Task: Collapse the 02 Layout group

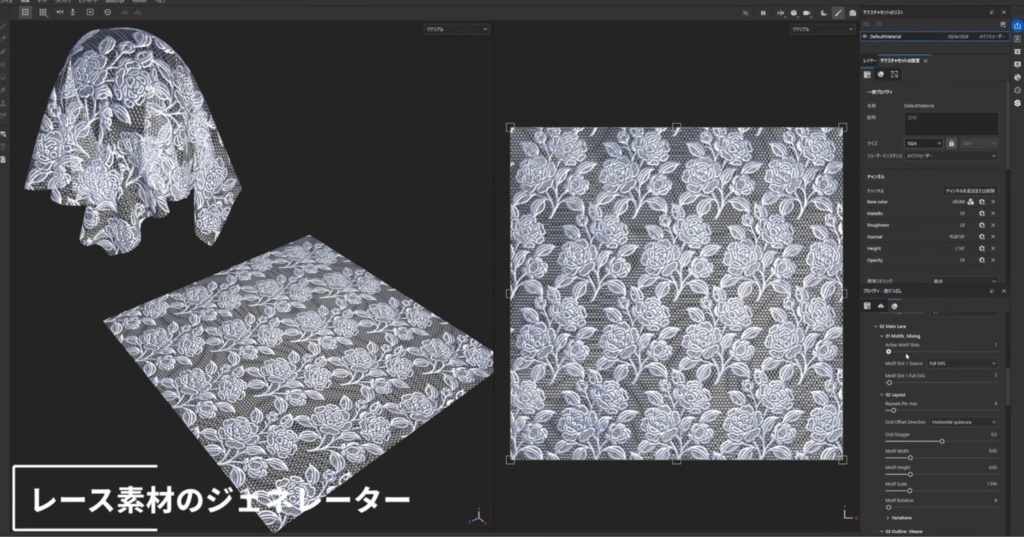Action: pos(882,395)
